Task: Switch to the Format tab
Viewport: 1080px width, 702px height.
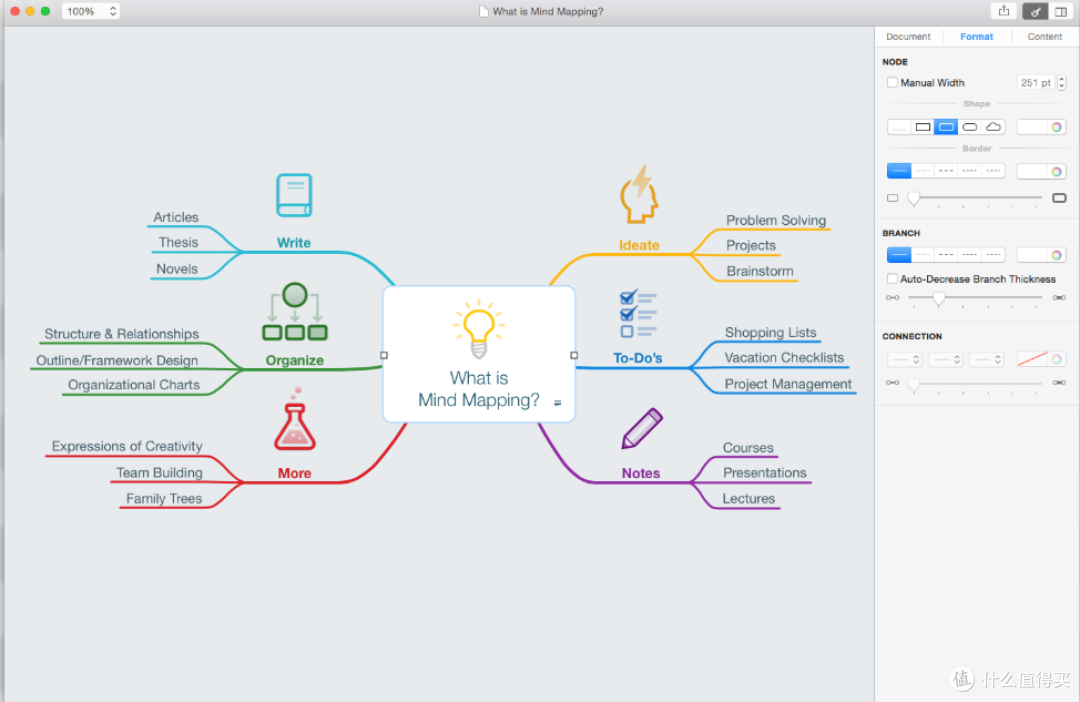Action: pos(977,37)
